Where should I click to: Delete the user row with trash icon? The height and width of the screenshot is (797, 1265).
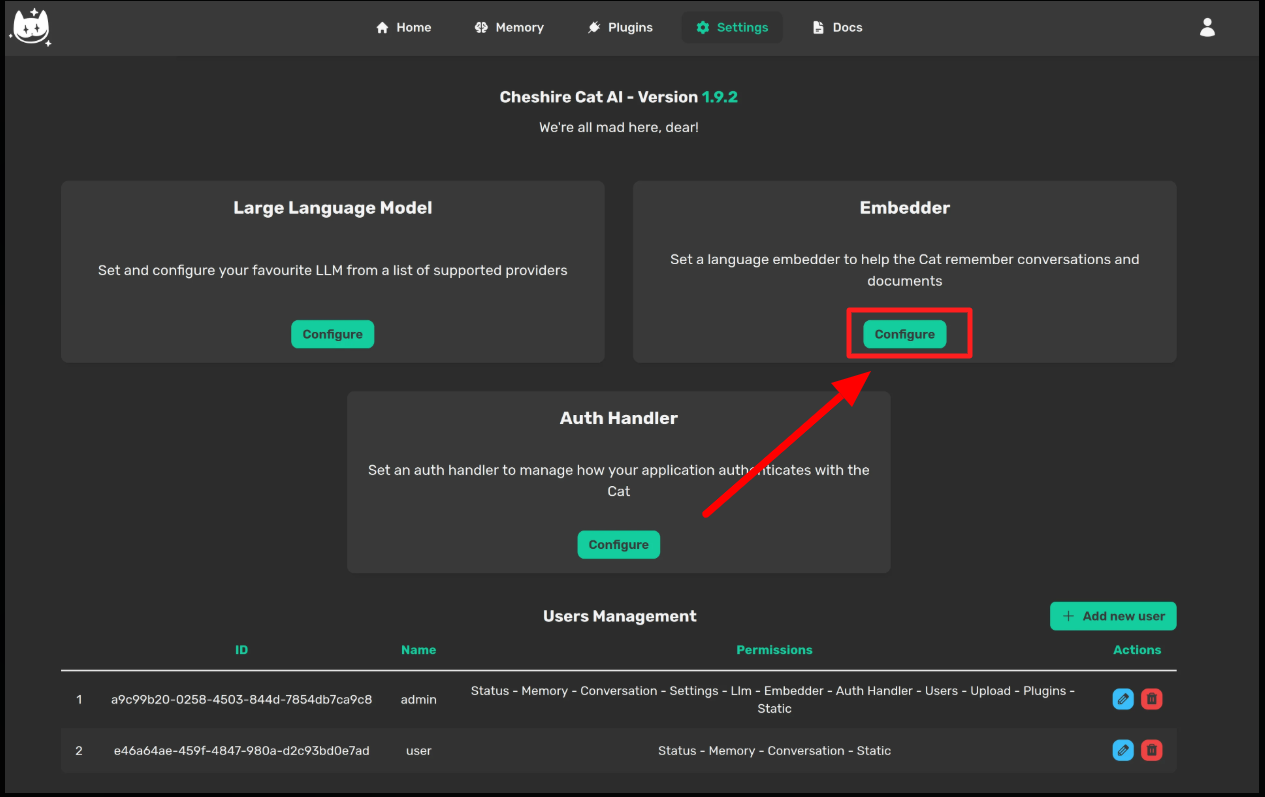(x=1151, y=750)
